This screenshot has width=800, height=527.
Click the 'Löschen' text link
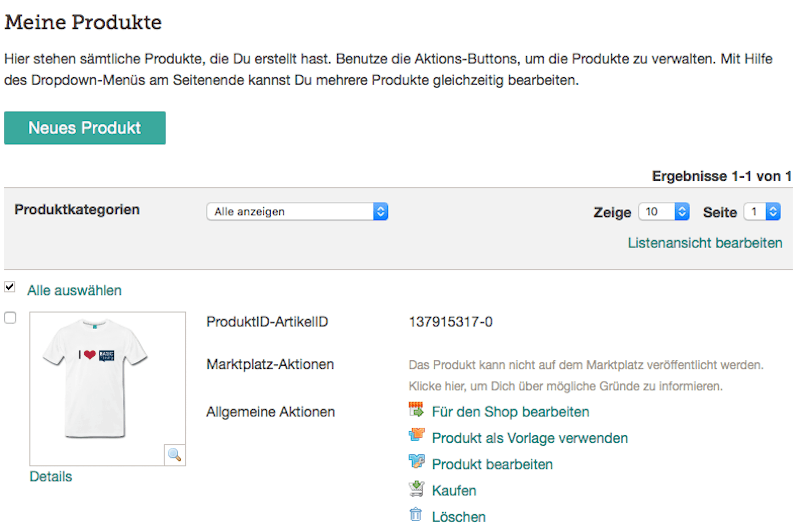click(x=459, y=517)
